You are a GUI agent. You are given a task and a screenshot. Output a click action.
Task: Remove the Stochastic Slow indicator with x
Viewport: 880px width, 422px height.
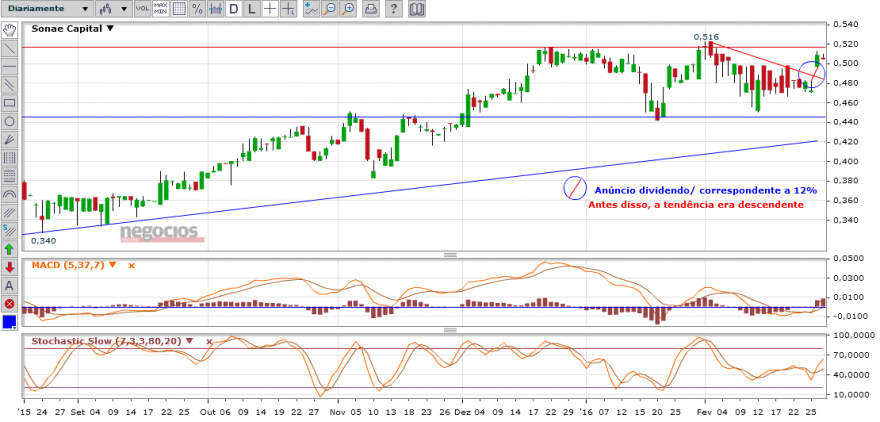pos(209,341)
